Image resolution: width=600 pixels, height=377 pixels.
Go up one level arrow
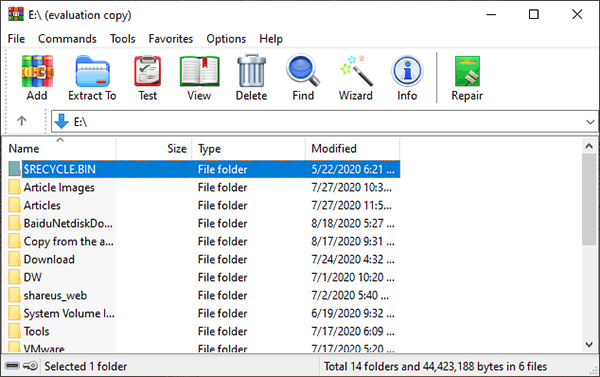(x=22, y=121)
